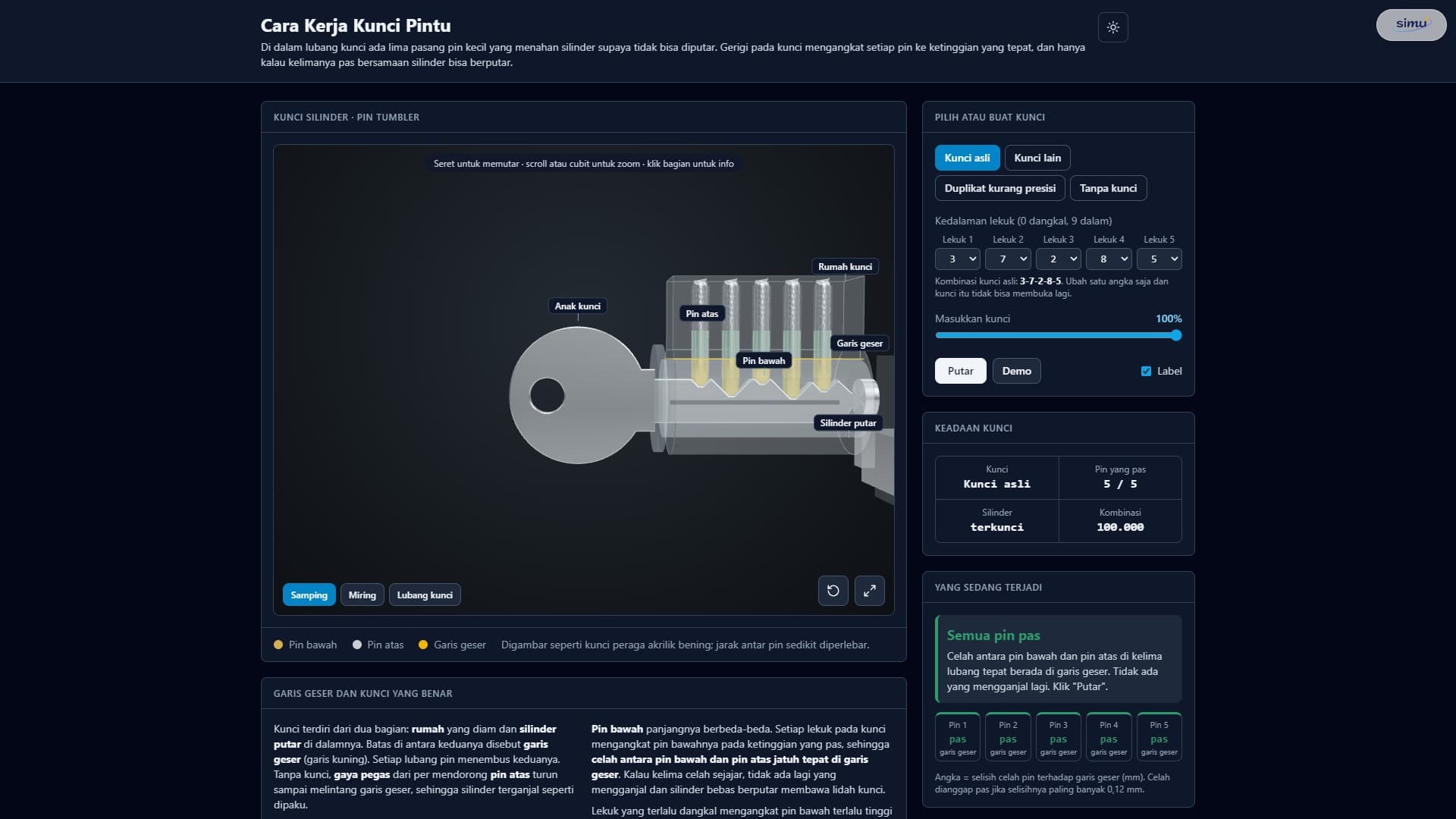Click the Silinder putar label
Image resolution: width=1456 pixels, height=819 pixels.
(848, 423)
